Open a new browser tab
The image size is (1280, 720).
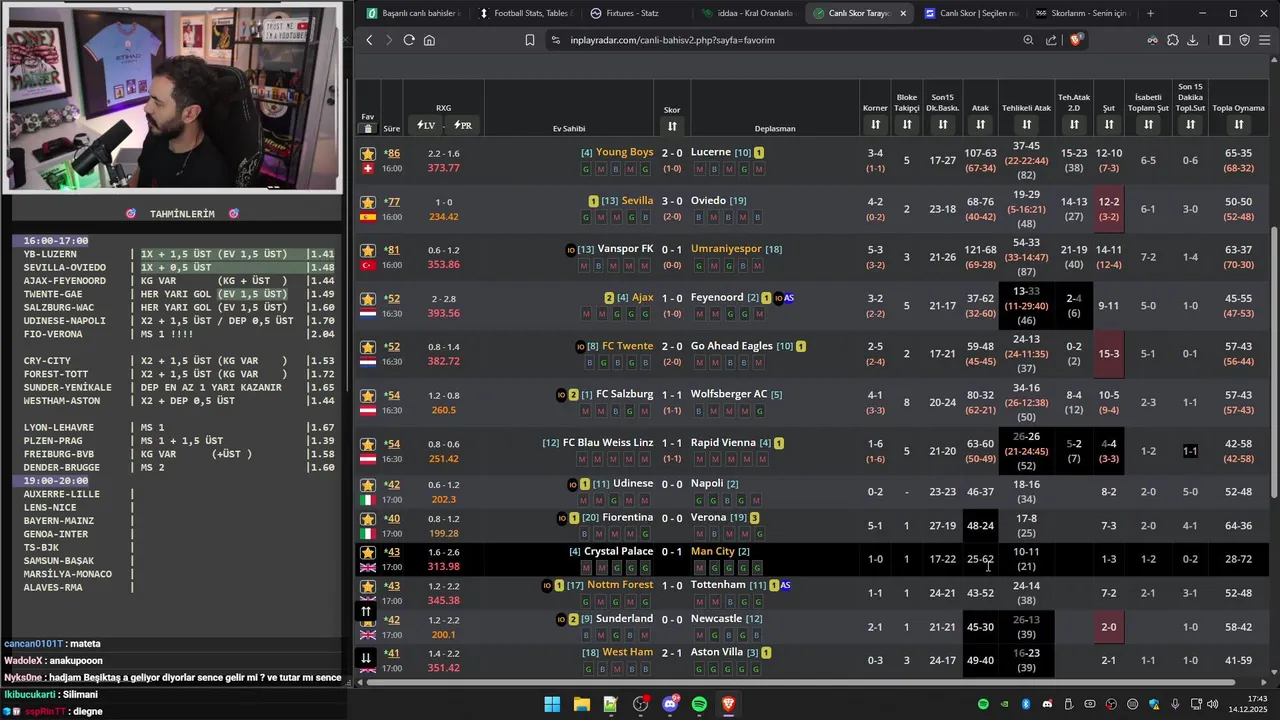coord(1150,13)
